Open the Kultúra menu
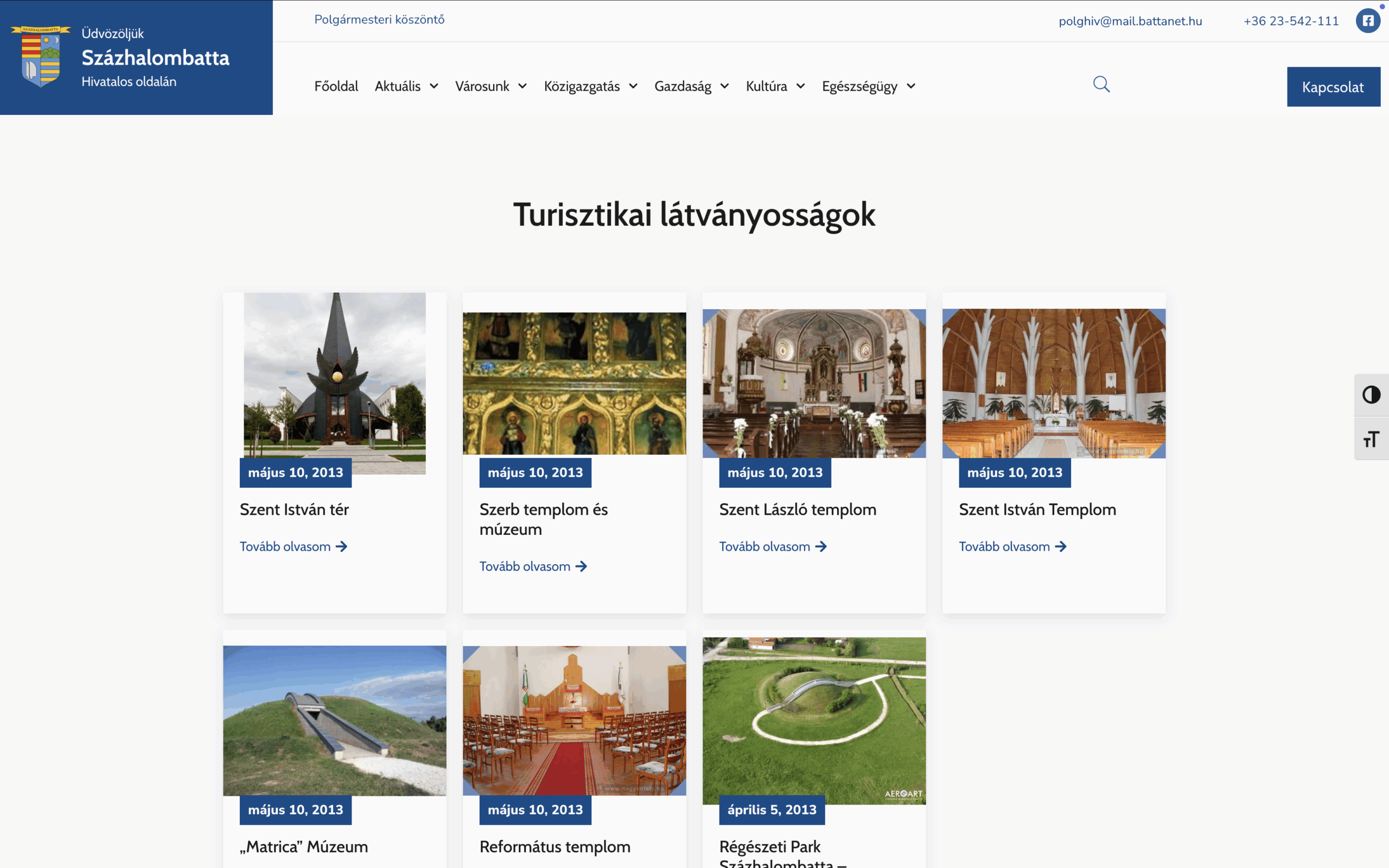This screenshot has height=868, width=1389. pos(775,86)
